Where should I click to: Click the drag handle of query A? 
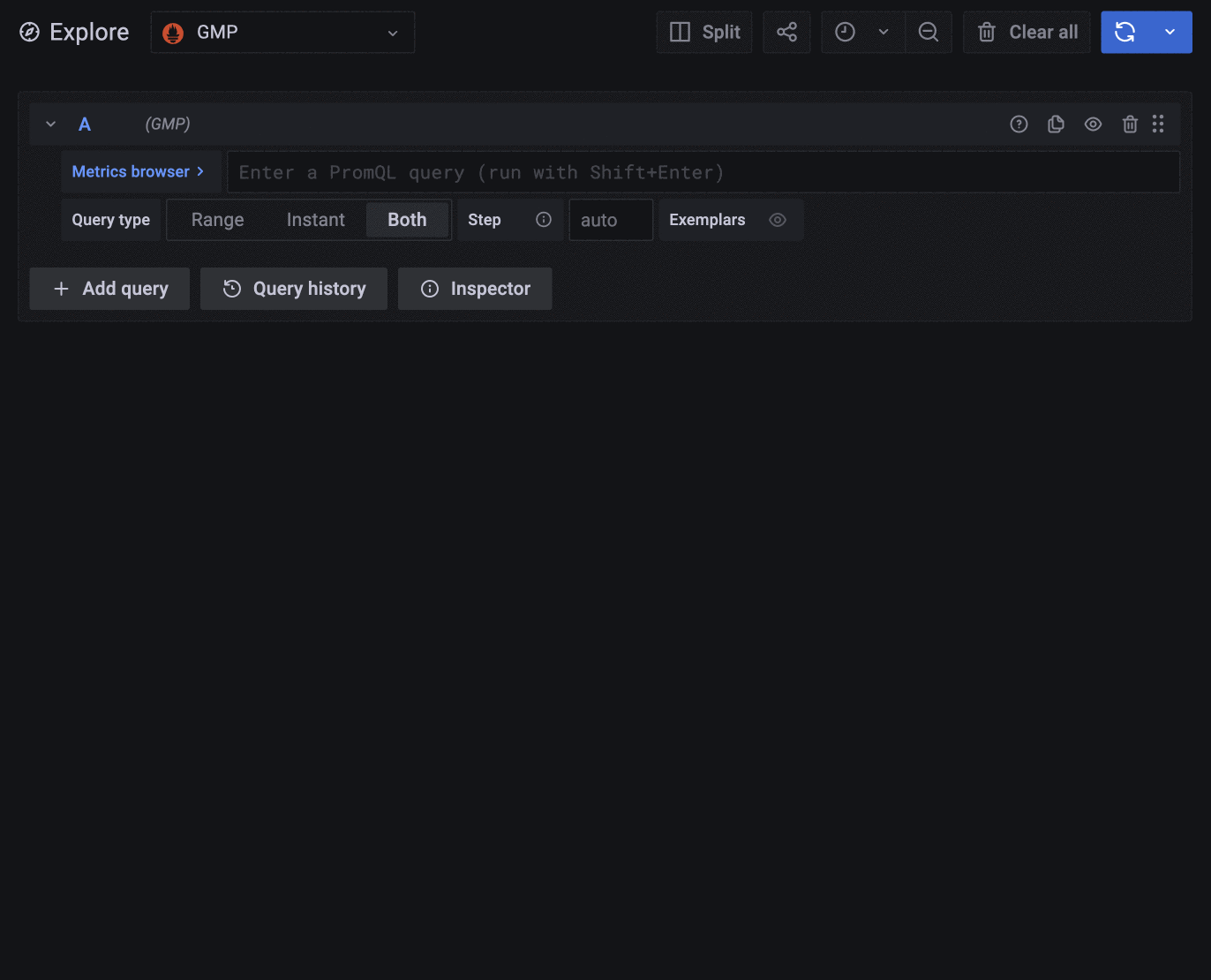point(1159,124)
